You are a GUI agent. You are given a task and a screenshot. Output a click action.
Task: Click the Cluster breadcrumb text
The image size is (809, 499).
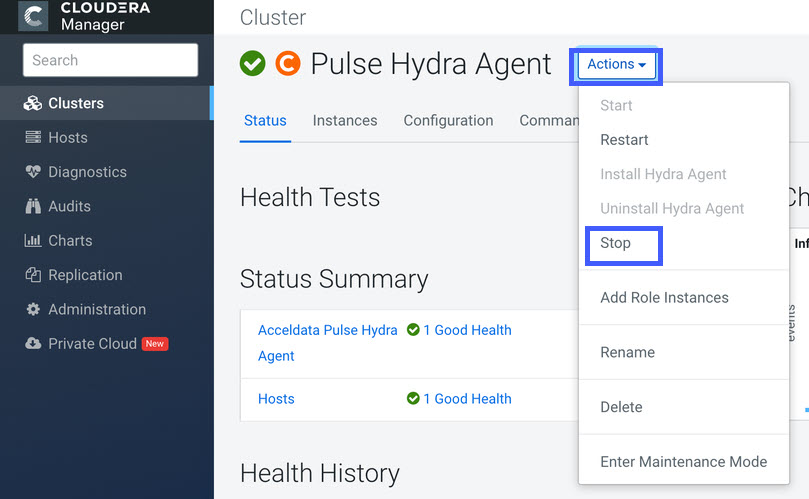point(273,18)
